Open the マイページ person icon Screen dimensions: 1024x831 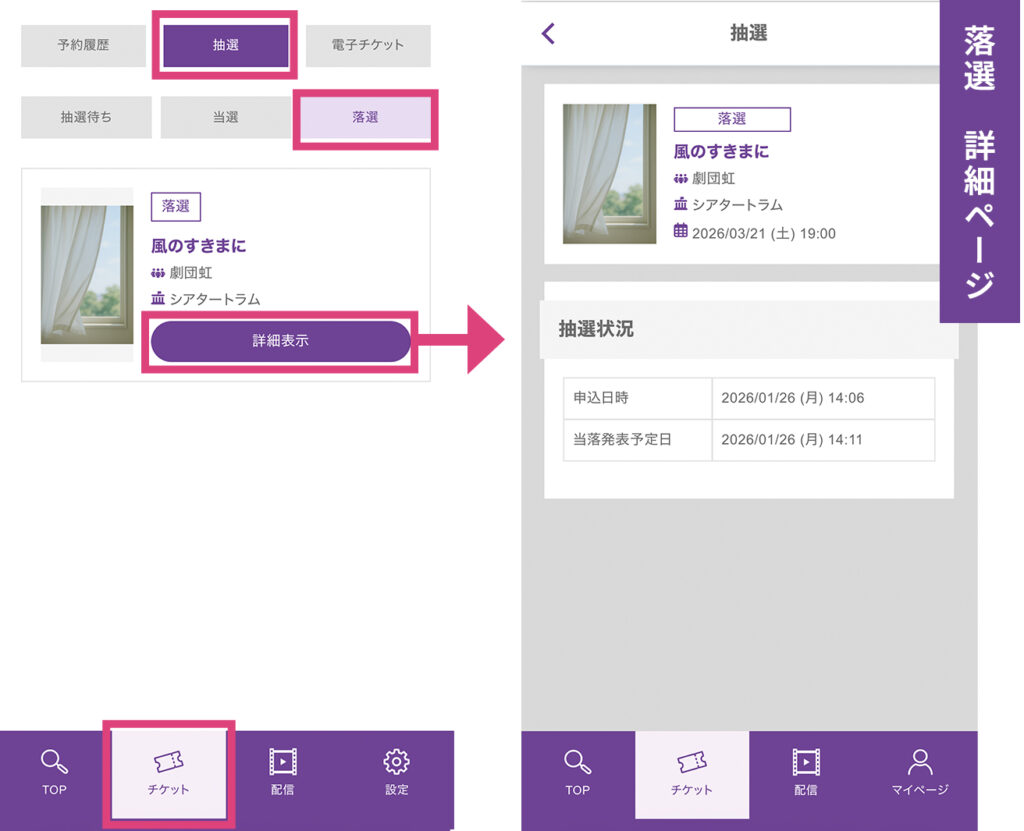920,763
